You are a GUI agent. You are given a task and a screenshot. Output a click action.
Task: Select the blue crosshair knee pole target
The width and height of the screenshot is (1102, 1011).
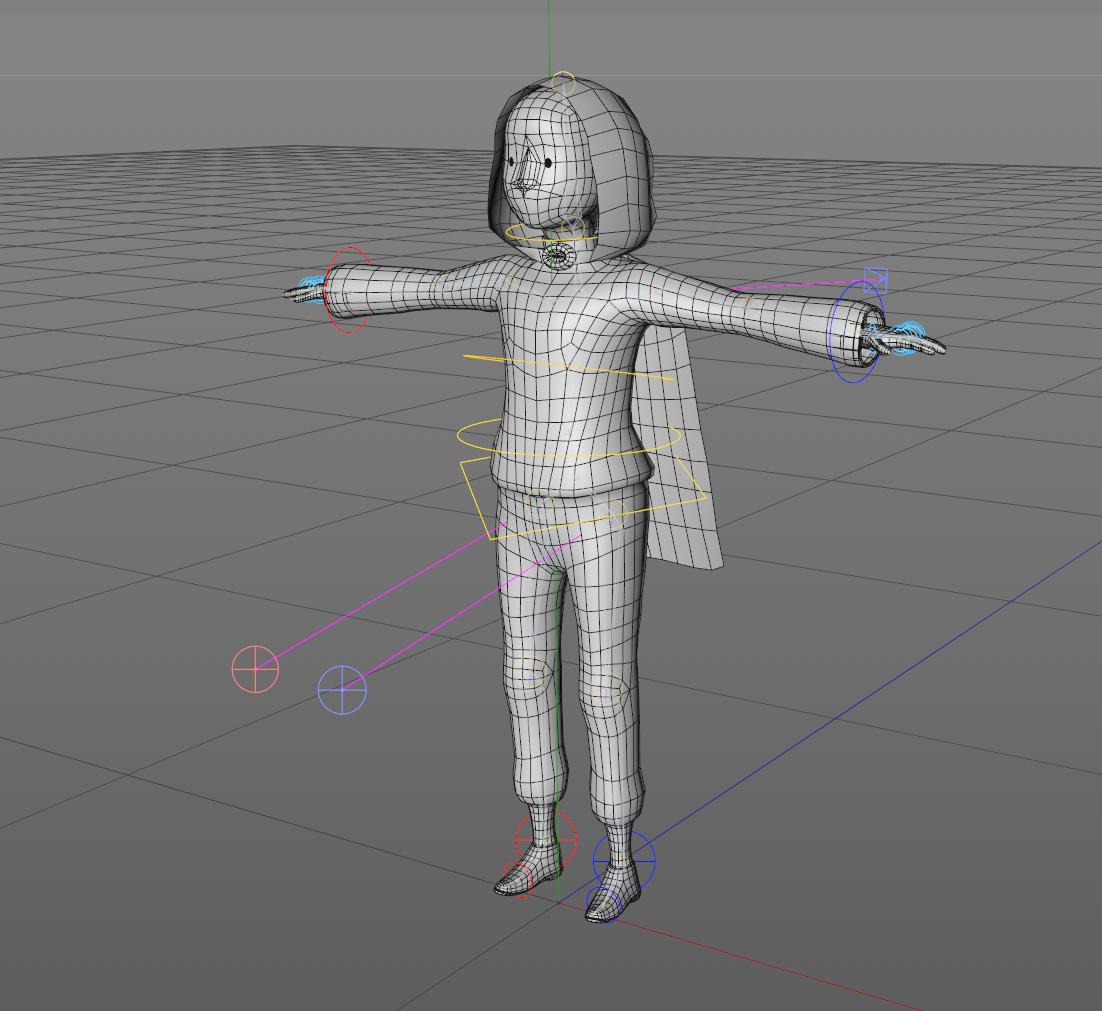tap(342, 690)
